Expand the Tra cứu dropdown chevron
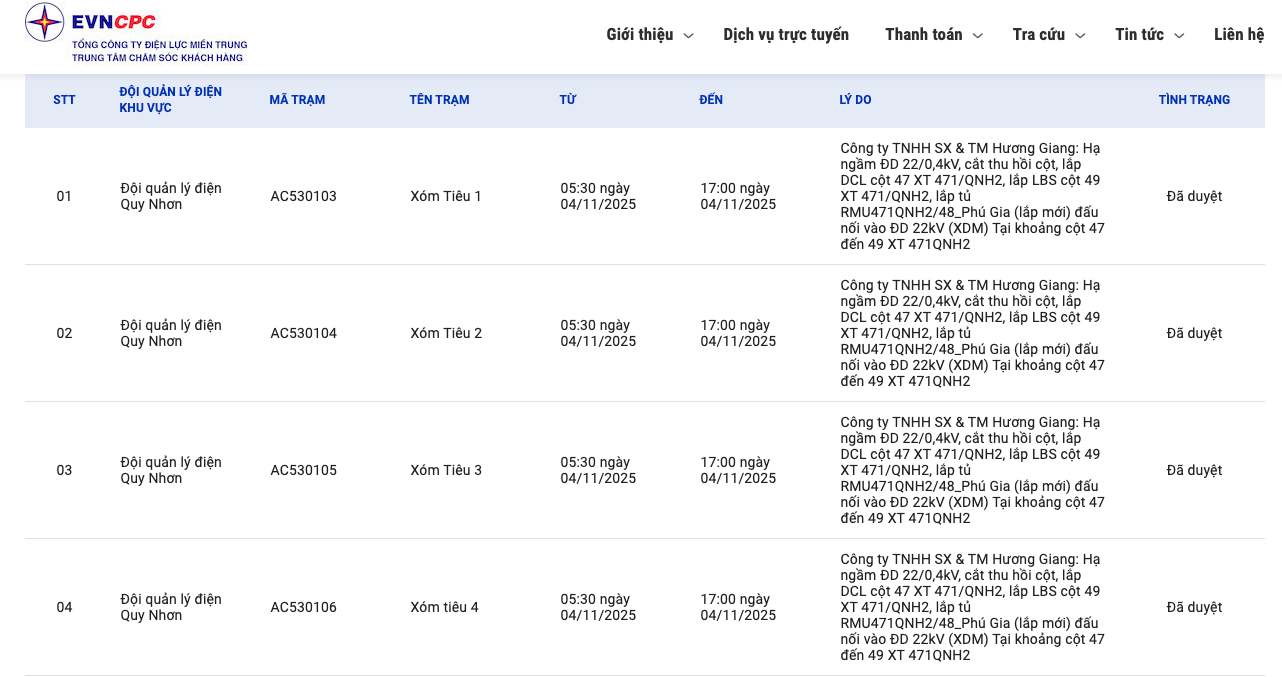The height and width of the screenshot is (677, 1282). coord(1080,36)
